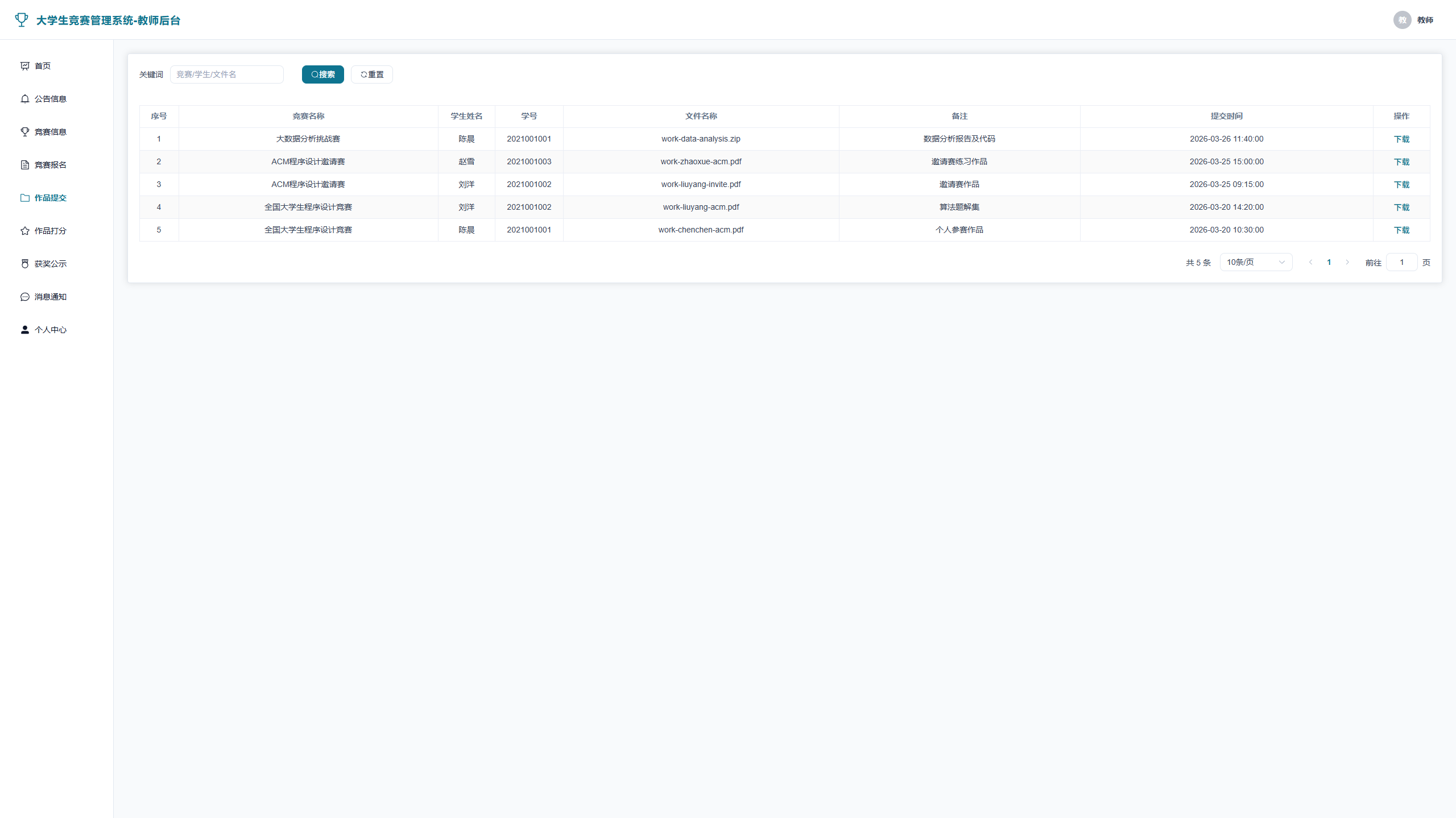Click the trophy icon beside 竞赛信息
Screen dimensions: 1456x818
(x=25, y=132)
